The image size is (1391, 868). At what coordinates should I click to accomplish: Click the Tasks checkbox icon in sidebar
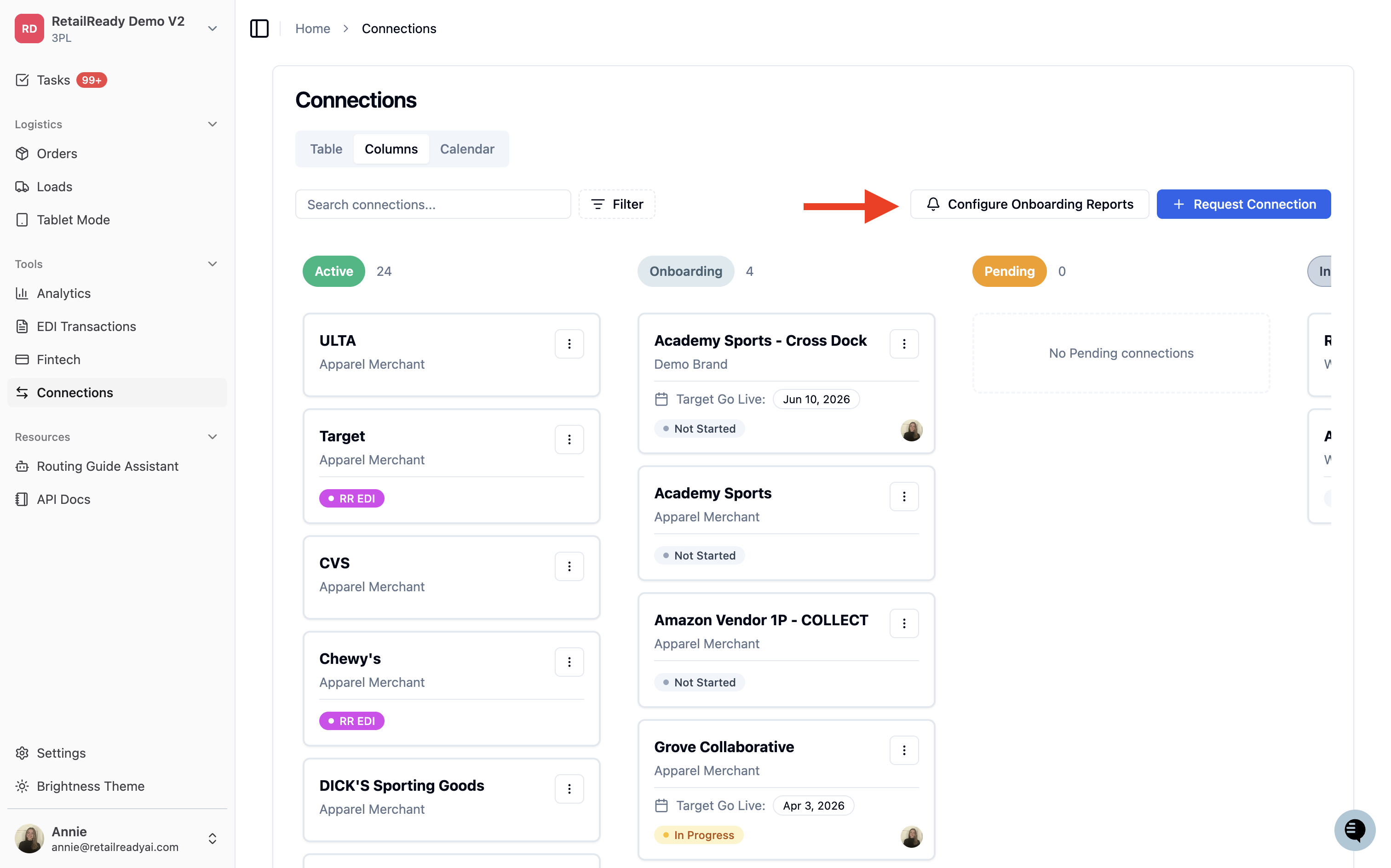[22, 80]
